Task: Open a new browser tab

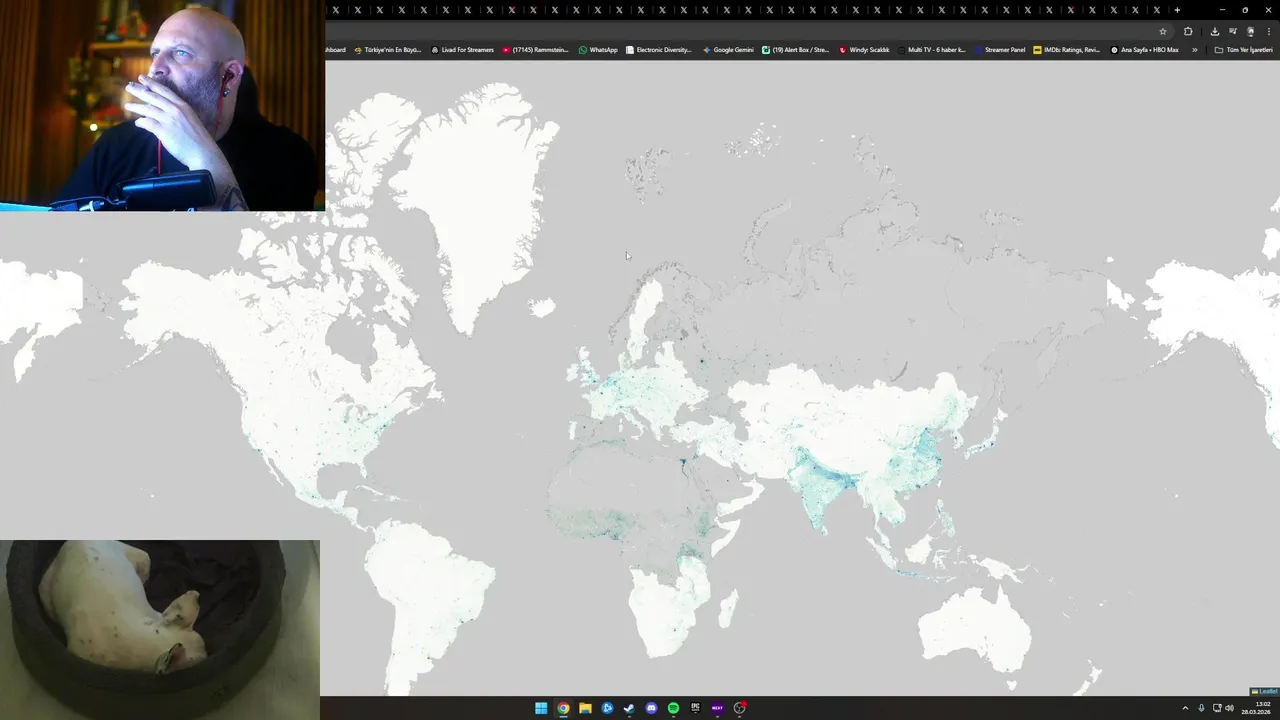Action: 1177,10
